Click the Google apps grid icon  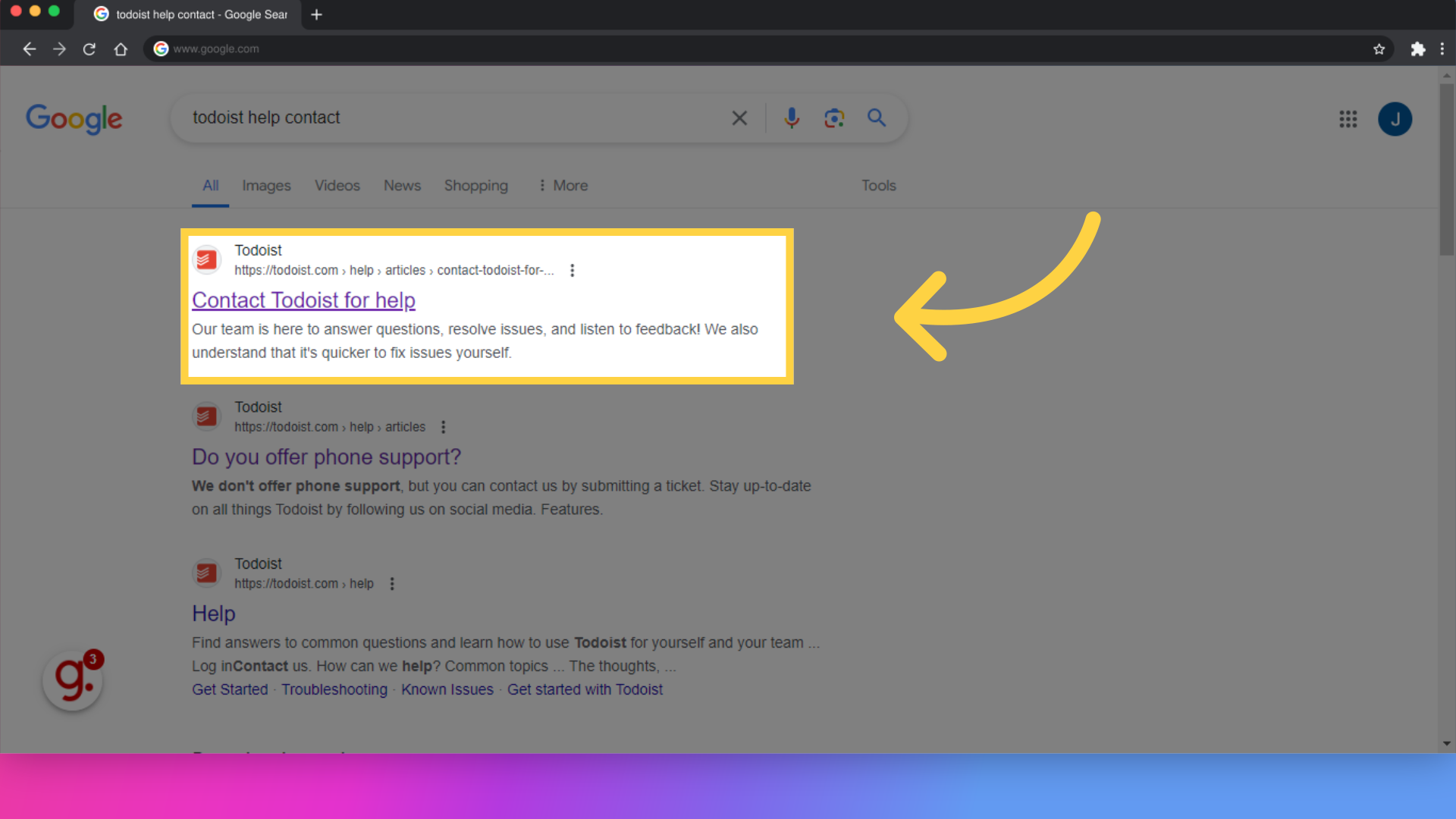pyautogui.click(x=1348, y=118)
